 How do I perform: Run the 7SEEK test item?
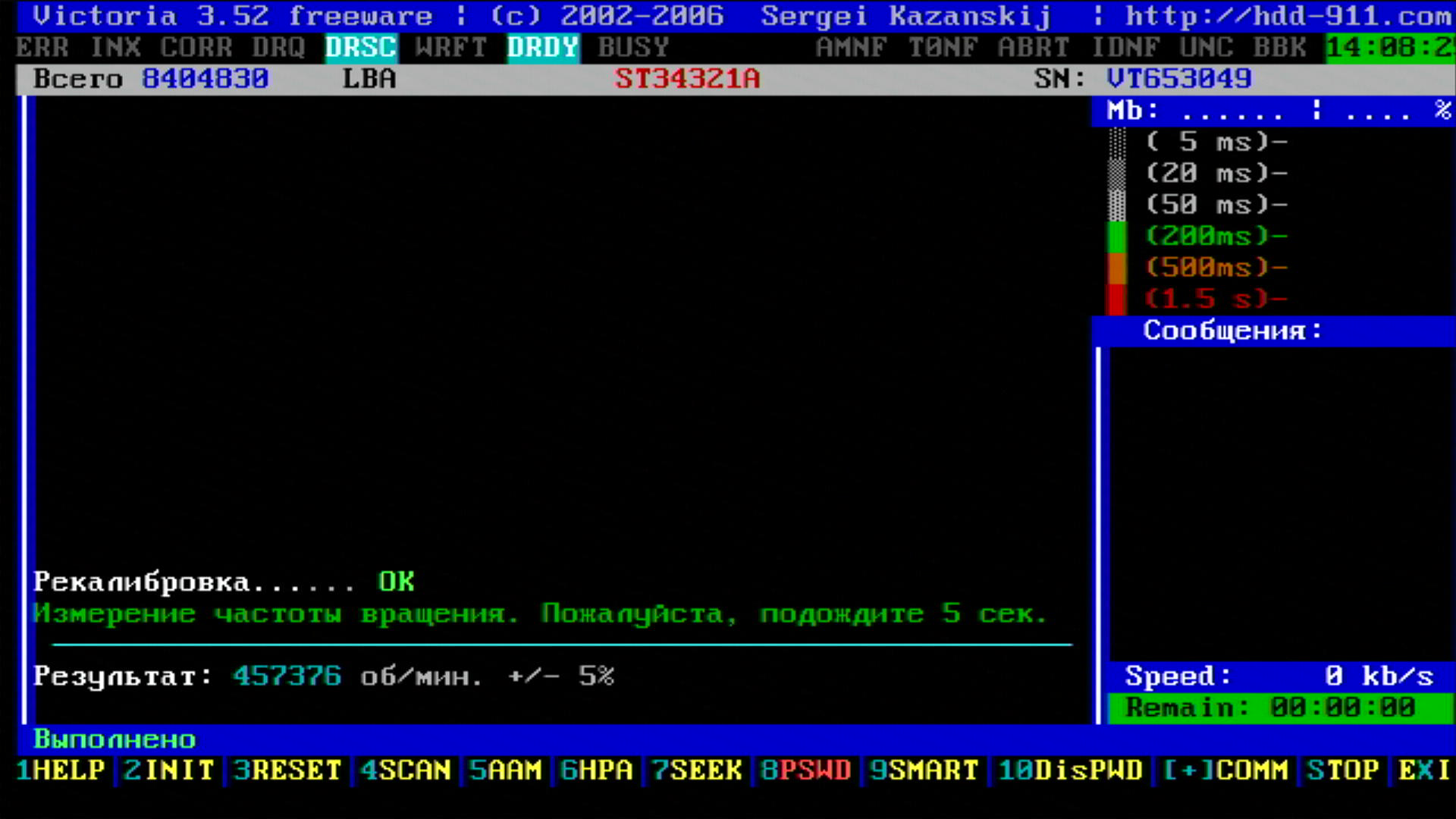tap(697, 770)
